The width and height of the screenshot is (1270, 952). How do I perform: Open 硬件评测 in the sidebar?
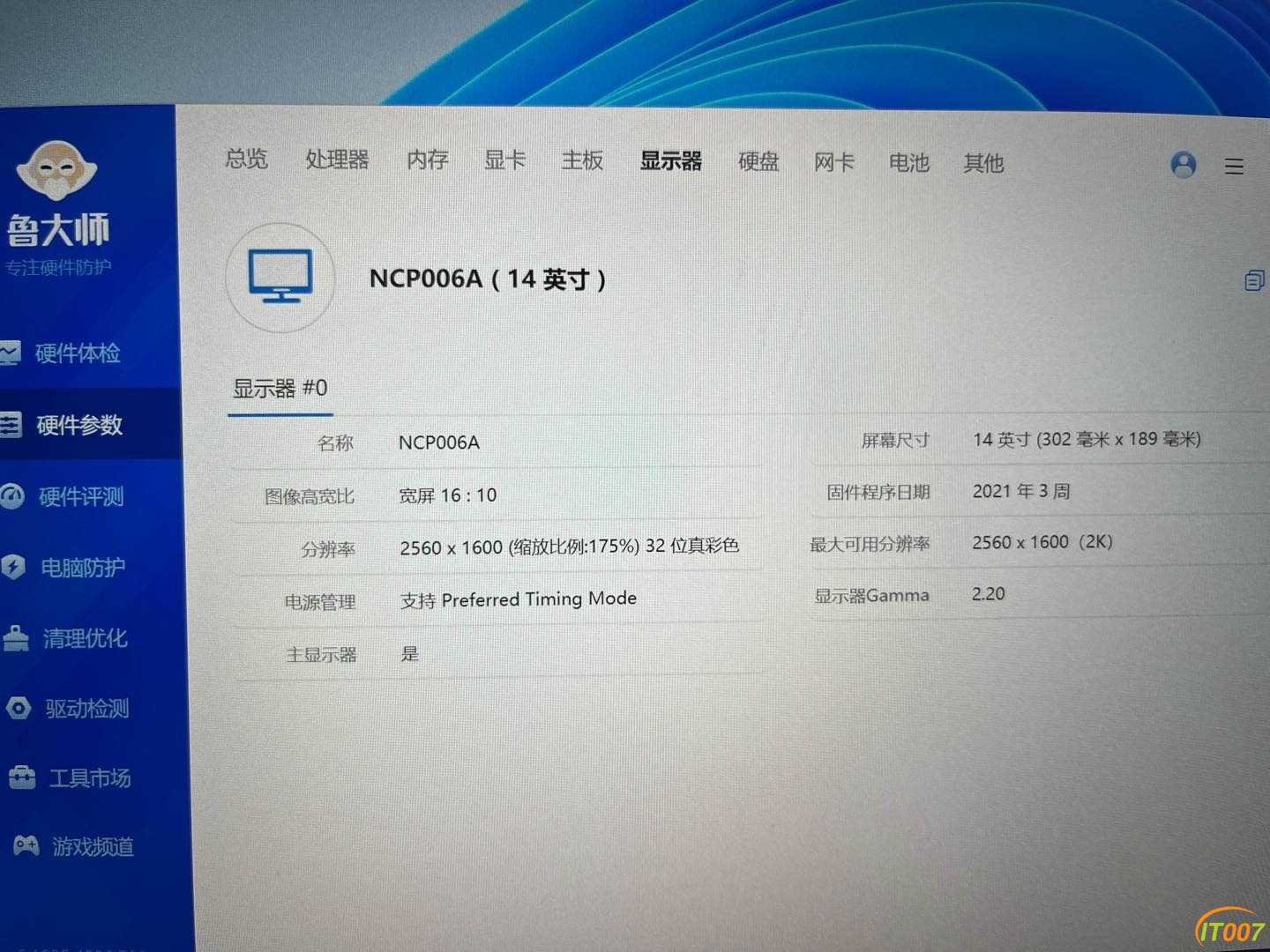pos(81,496)
